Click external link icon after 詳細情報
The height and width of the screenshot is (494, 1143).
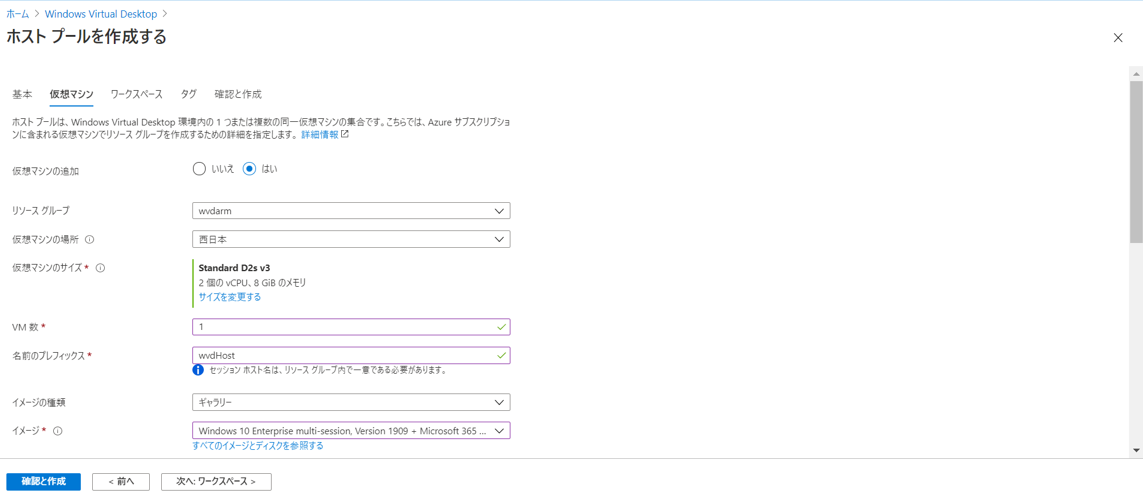click(345, 135)
